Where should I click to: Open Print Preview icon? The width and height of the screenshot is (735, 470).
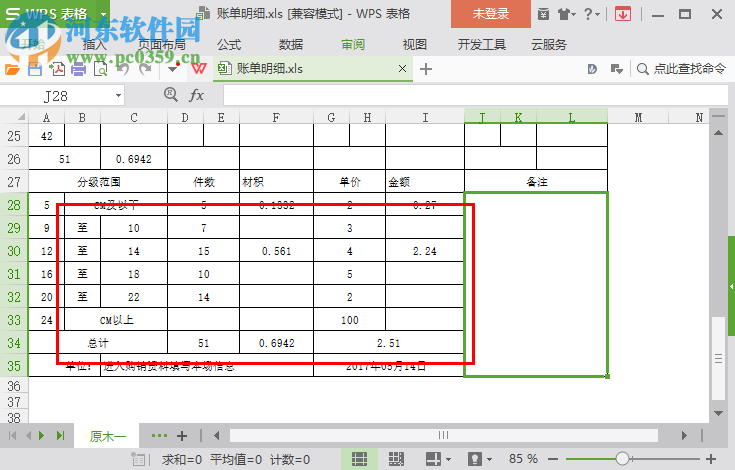(x=100, y=69)
